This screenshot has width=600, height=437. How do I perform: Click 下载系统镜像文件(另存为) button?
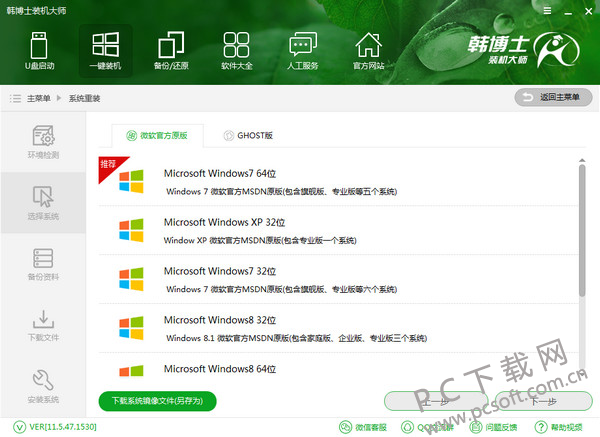point(157,401)
